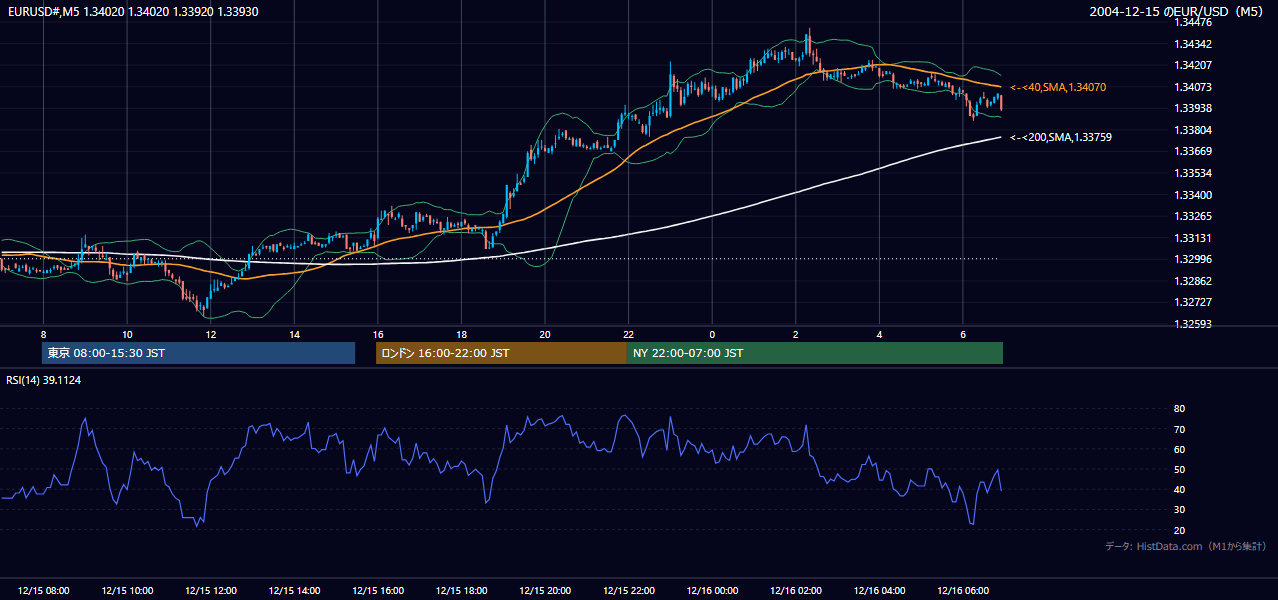The width and height of the screenshot is (1278, 600).
Task: Click hour tick 14 under the price chart
Action: pos(294,334)
